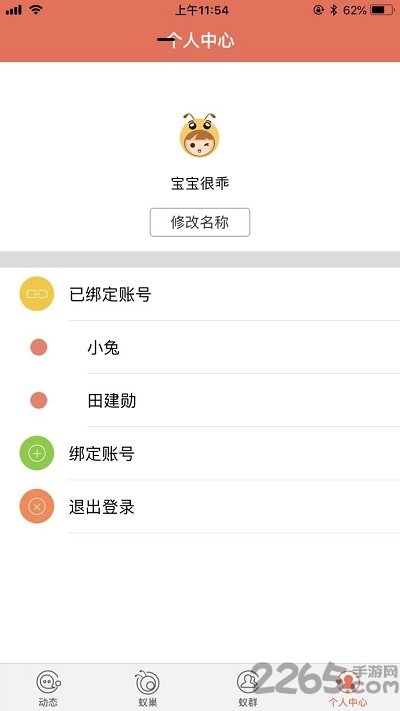Tap the 宝宝很乖 username text
The width and height of the screenshot is (400, 711).
tap(200, 184)
